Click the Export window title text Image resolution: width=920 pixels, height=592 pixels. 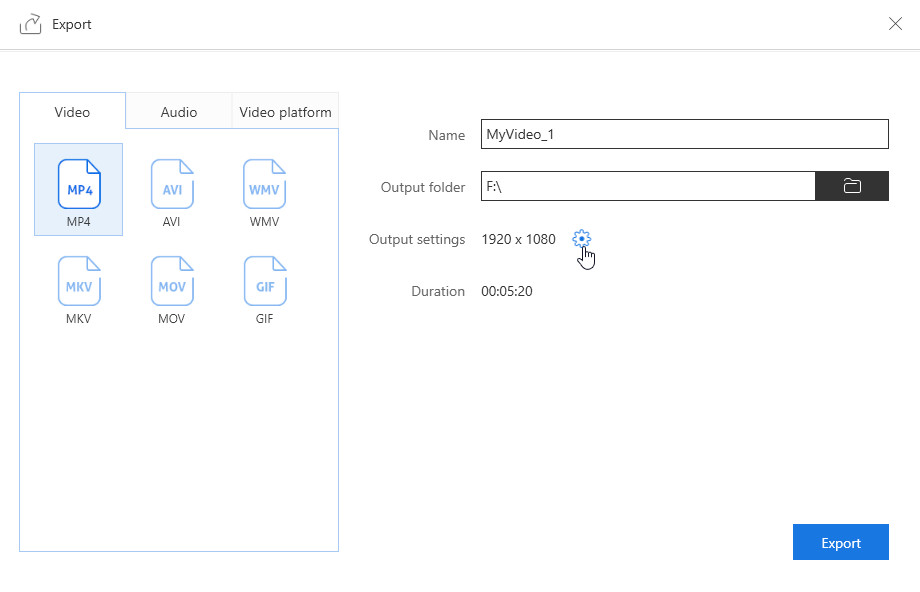click(x=72, y=24)
